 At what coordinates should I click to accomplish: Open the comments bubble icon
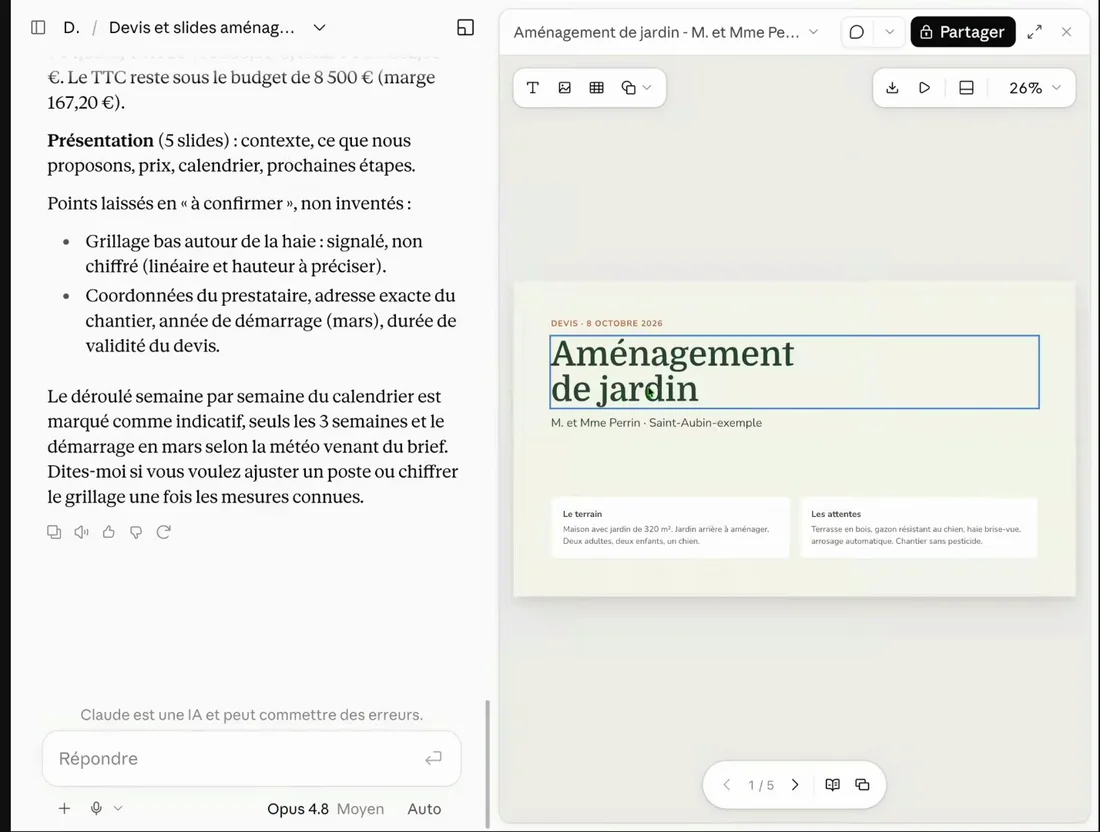[857, 32]
